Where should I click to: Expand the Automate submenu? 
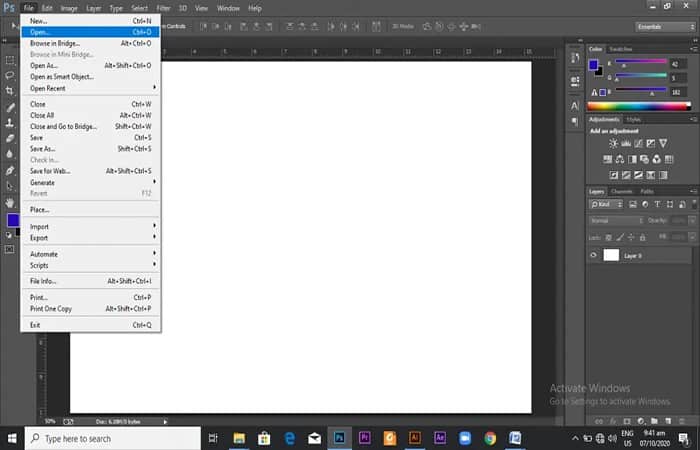coord(91,254)
